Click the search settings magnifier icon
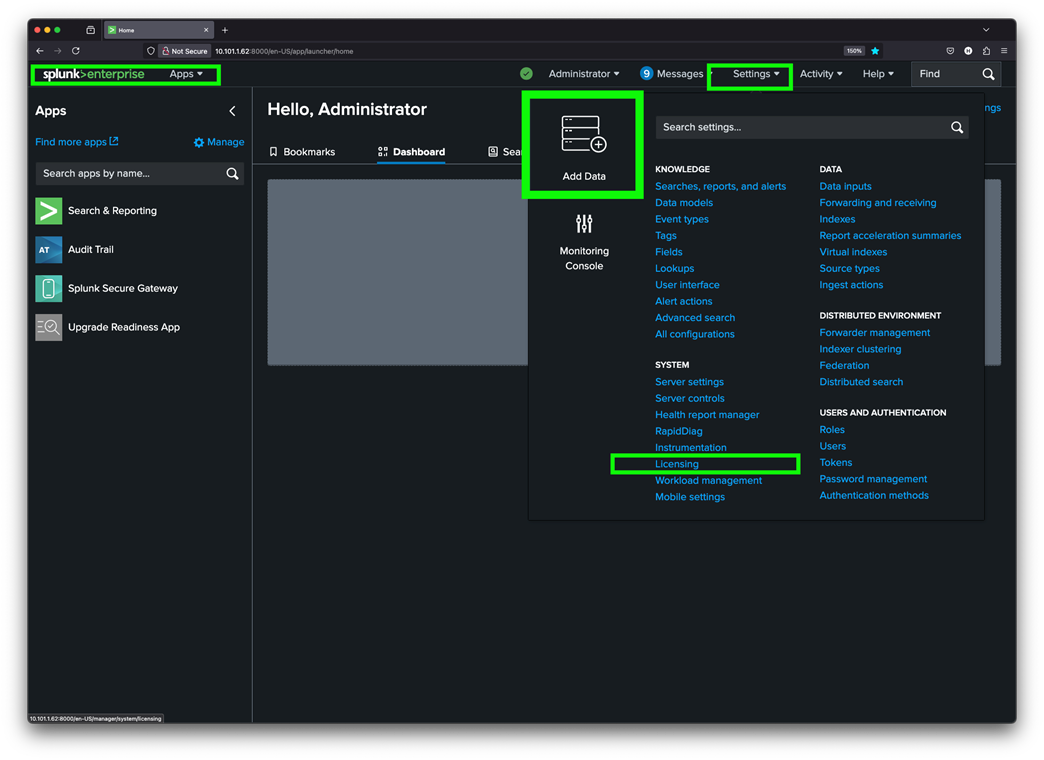1044x760 pixels. tap(957, 127)
